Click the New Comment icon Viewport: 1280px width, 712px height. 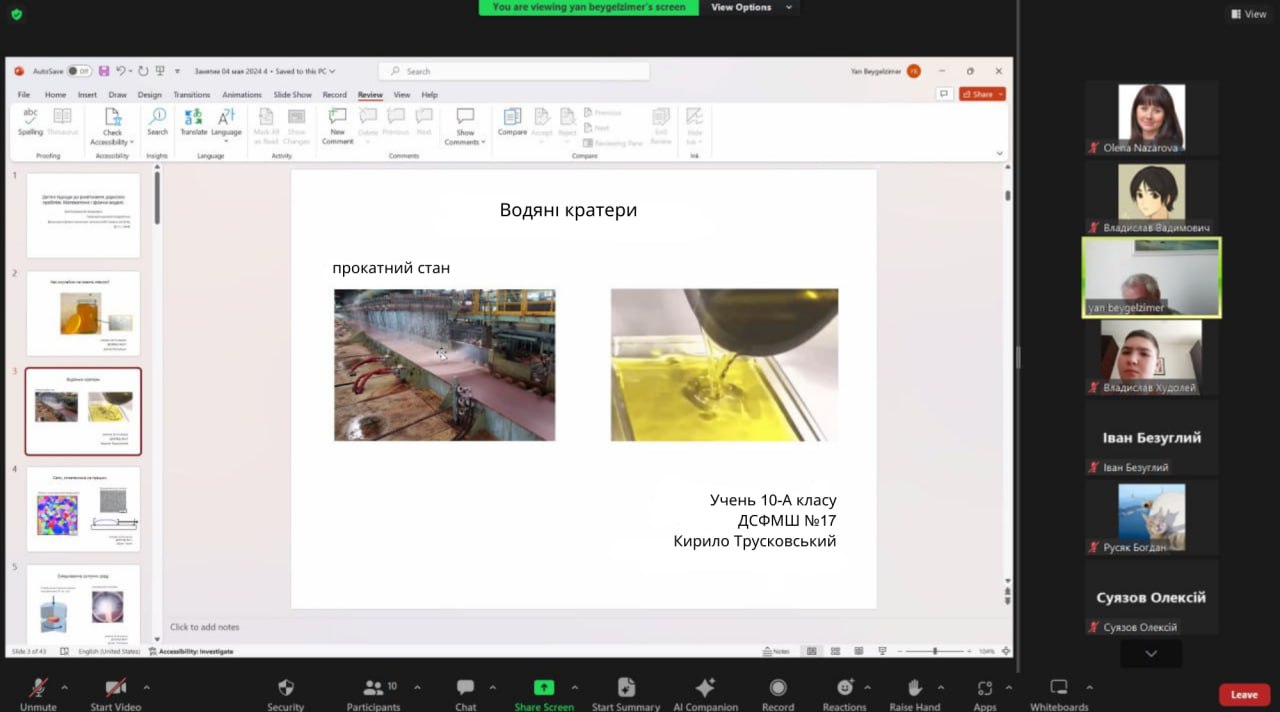tap(337, 120)
